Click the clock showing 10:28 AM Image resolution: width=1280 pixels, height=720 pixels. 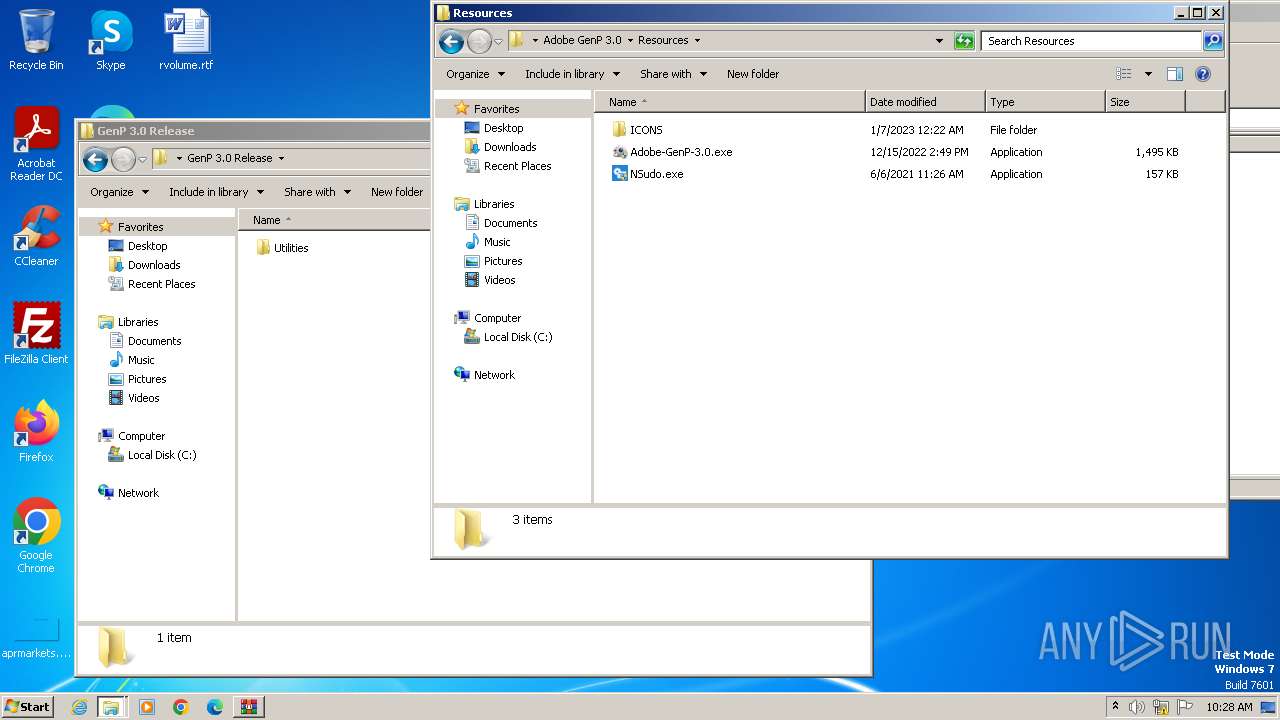tap(1229, 707)
